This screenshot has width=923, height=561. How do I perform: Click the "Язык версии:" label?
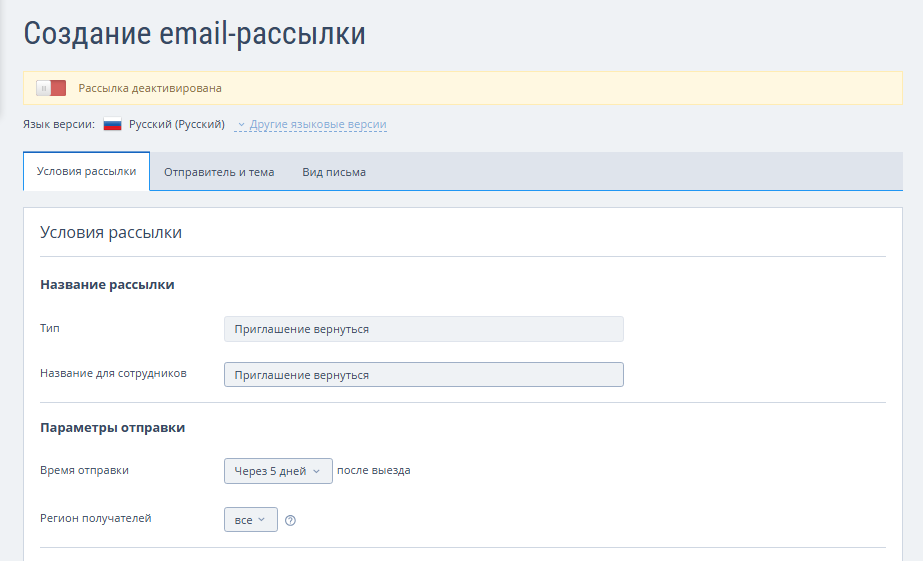pos(58,125)
